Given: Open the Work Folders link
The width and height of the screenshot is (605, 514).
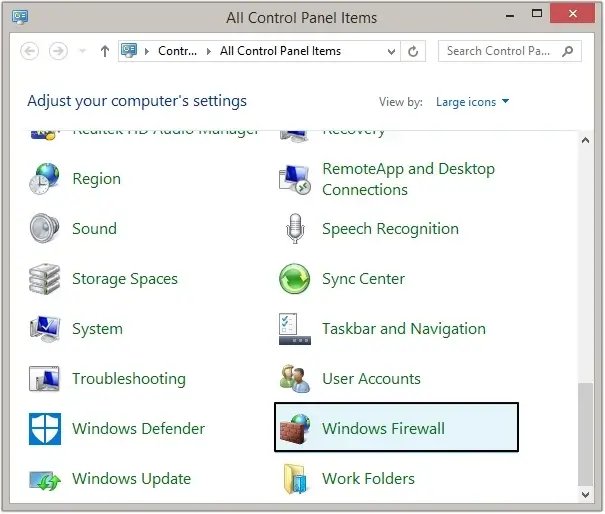Looking at the screenshot, I should click(x=368, y=478).
